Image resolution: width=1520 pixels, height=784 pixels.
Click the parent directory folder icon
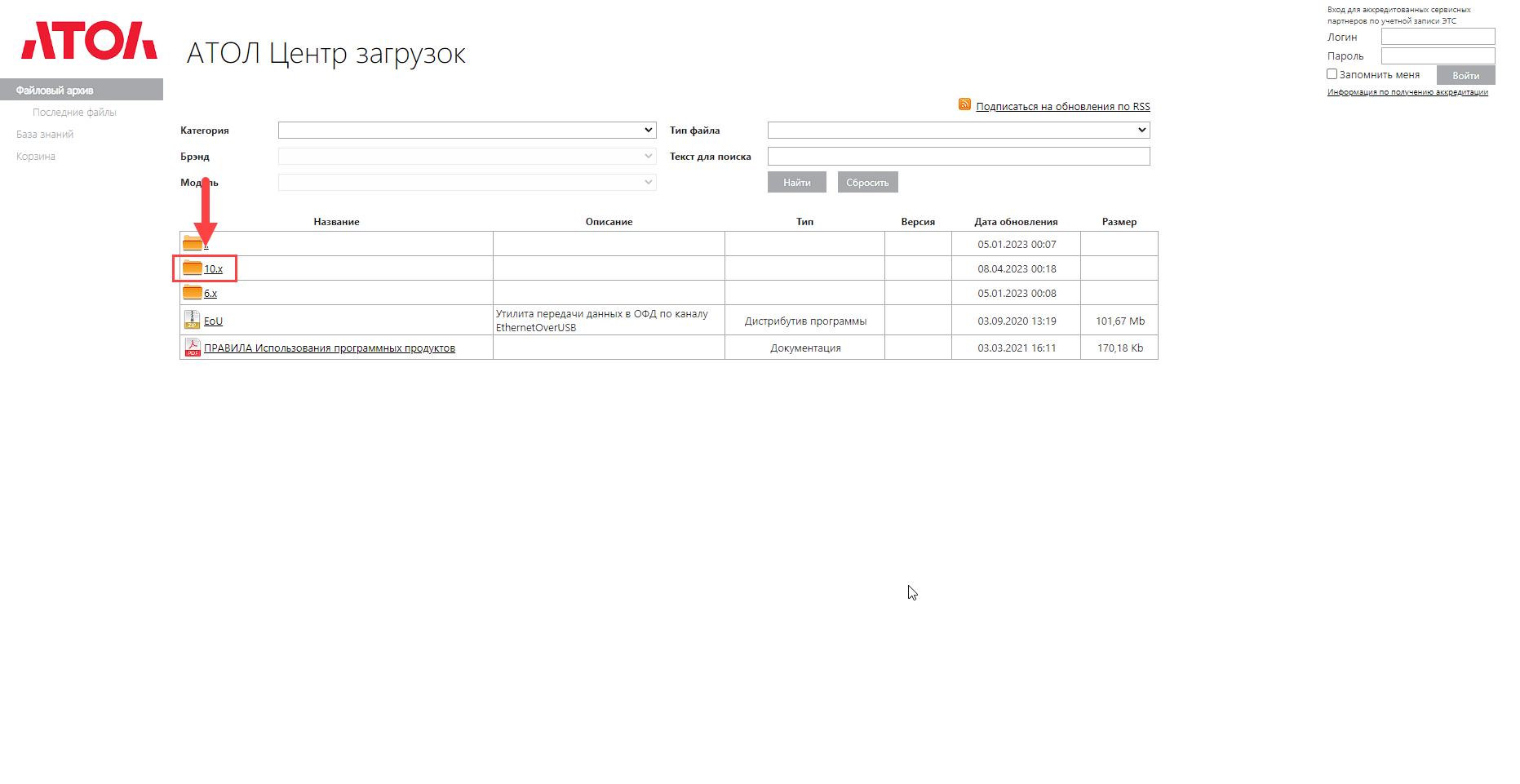click(x=193, y=243)
